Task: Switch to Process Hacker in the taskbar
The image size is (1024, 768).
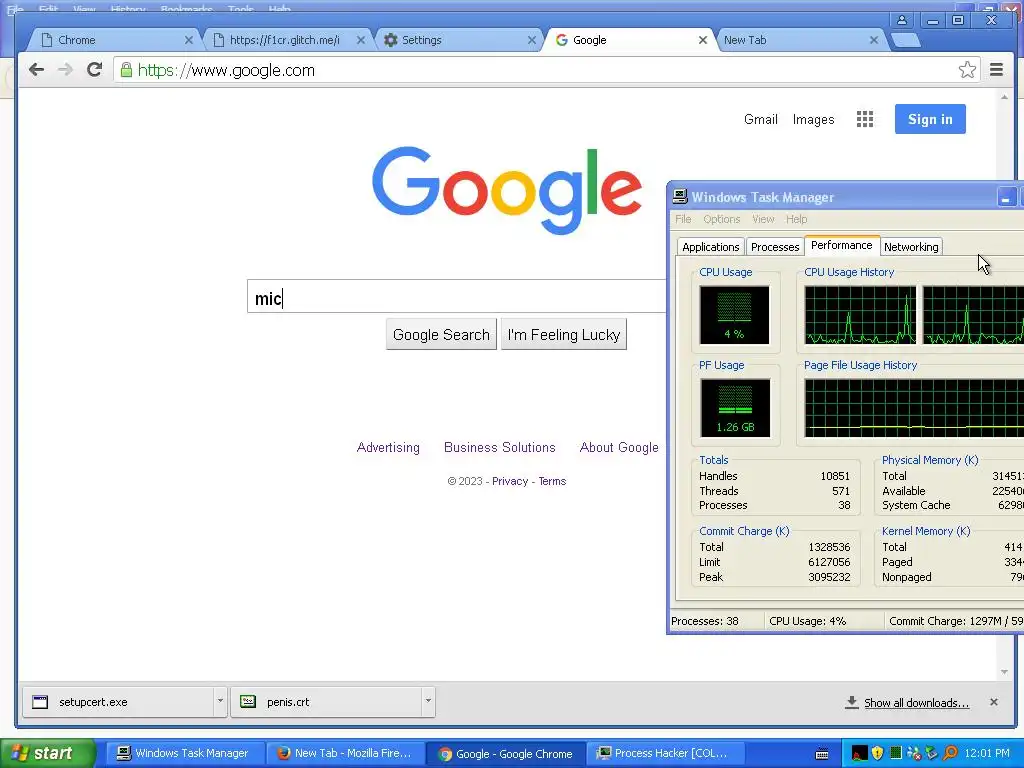Action: tap(664, 753)
